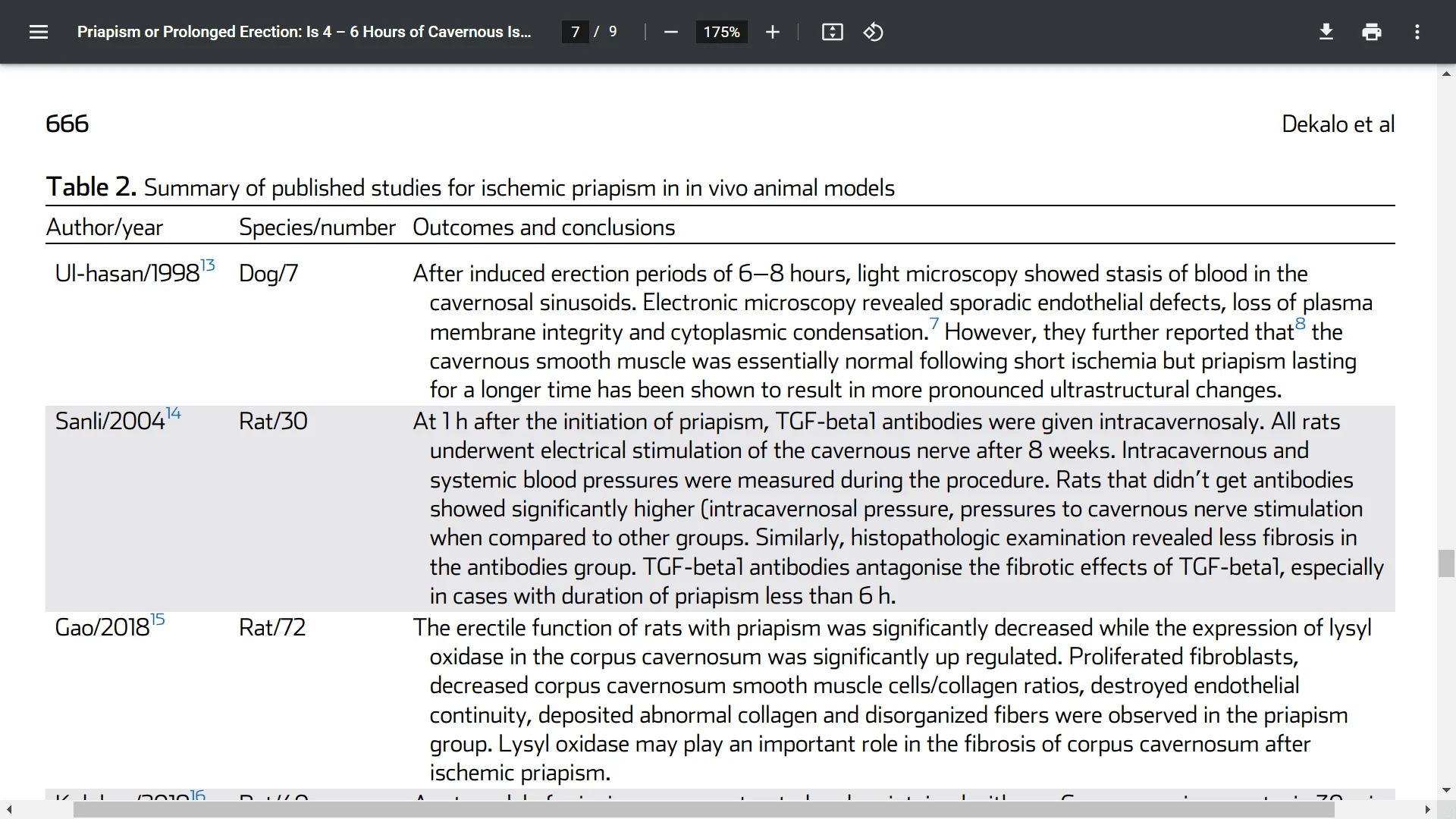This screenshot has height=819, width=1456.
Task: Click the scroll left arrow
Action: click(x=8, y=810)
